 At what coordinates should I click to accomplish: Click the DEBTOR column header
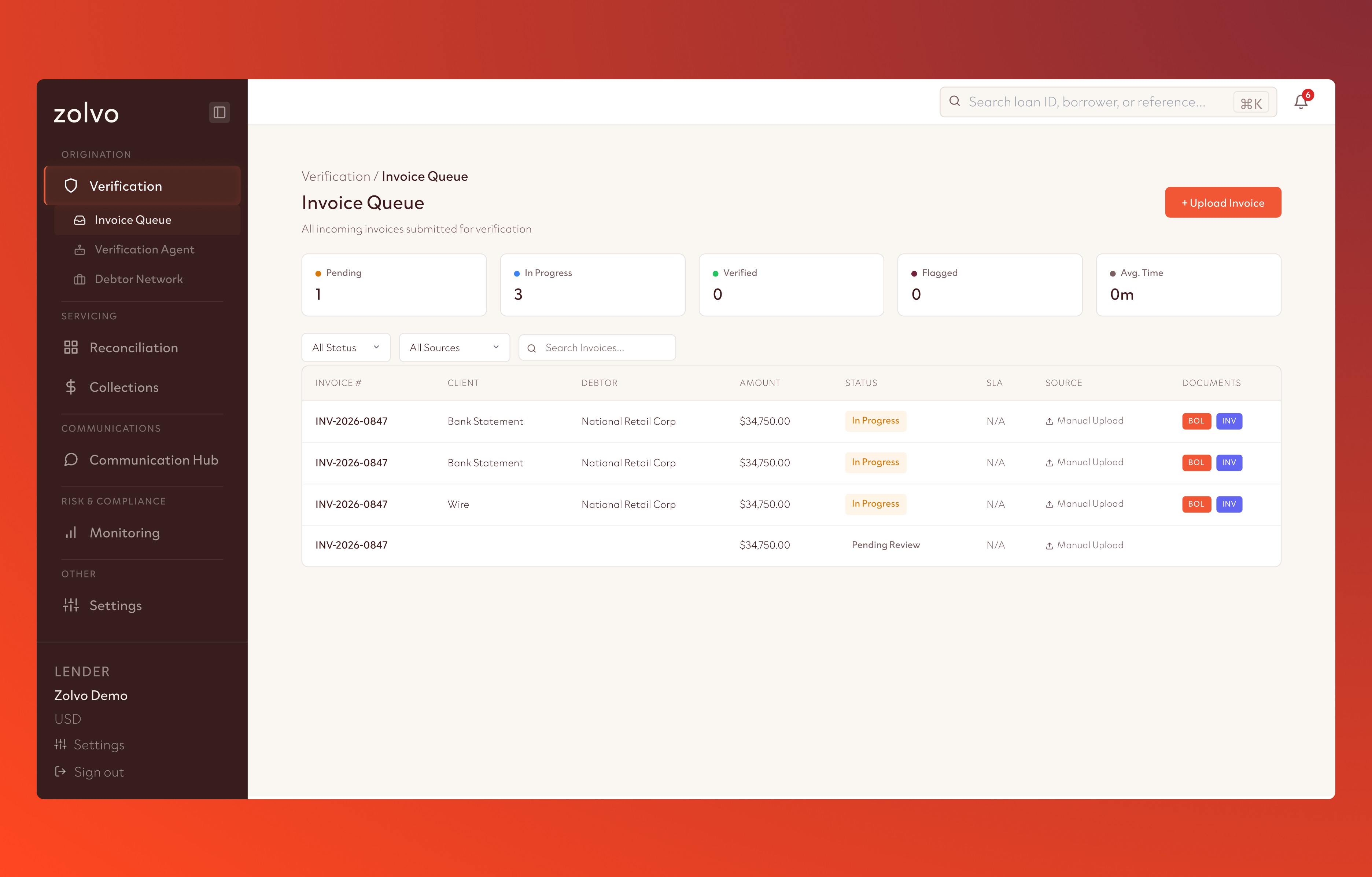point(600,383)
